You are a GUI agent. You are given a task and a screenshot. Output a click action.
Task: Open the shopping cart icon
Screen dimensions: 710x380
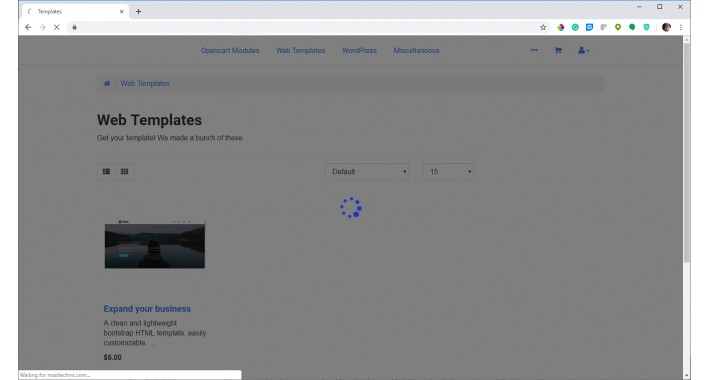click(x=558, y=50)
